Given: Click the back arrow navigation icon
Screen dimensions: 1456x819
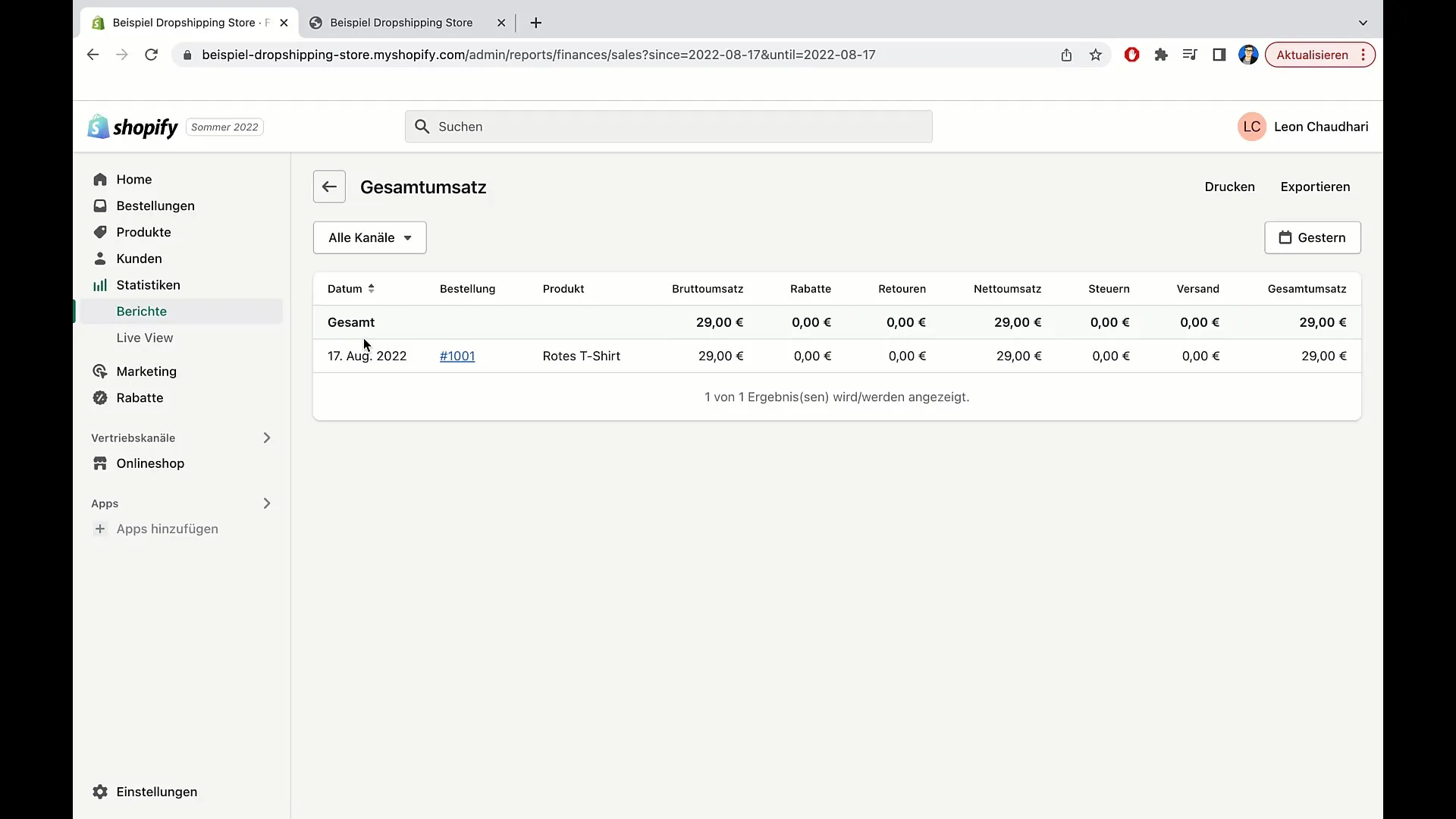Looking at the screenshot, I should pos(330,187).
